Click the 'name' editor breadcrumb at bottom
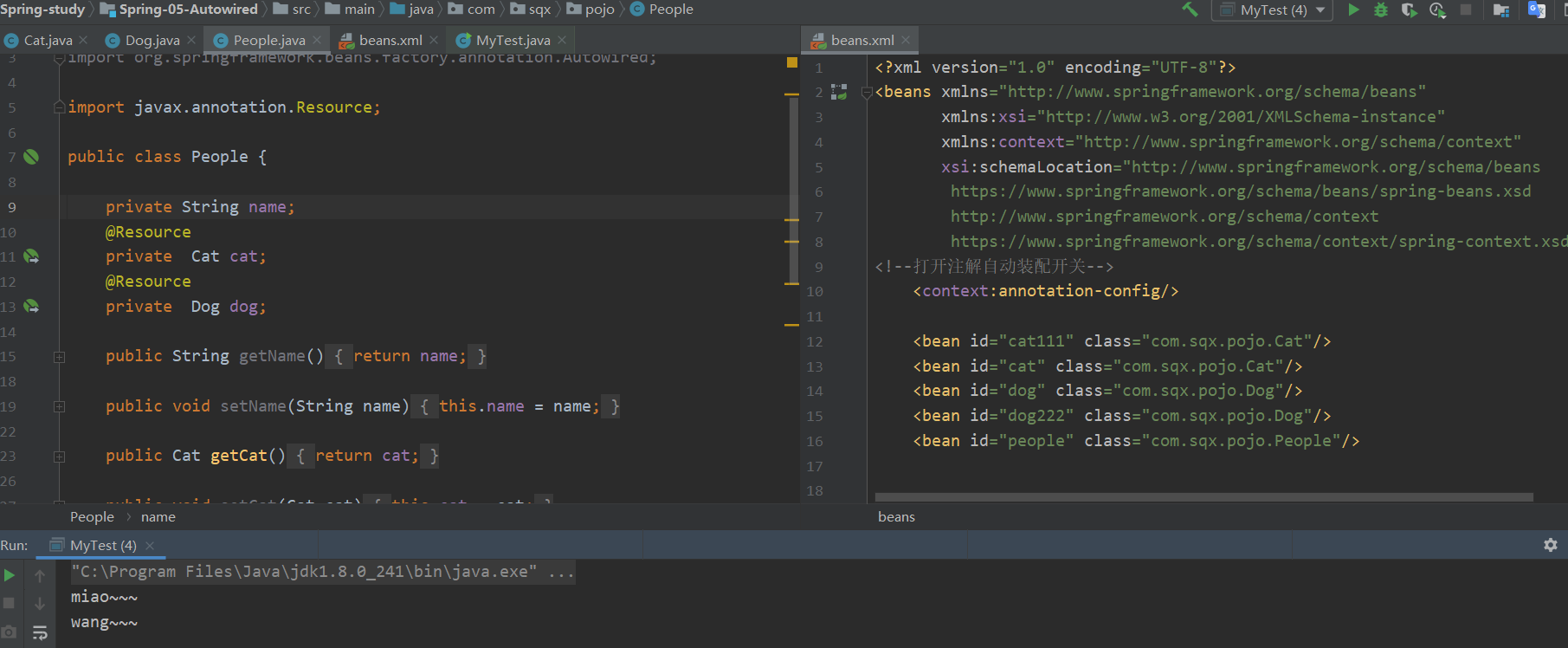 (158, 516)
